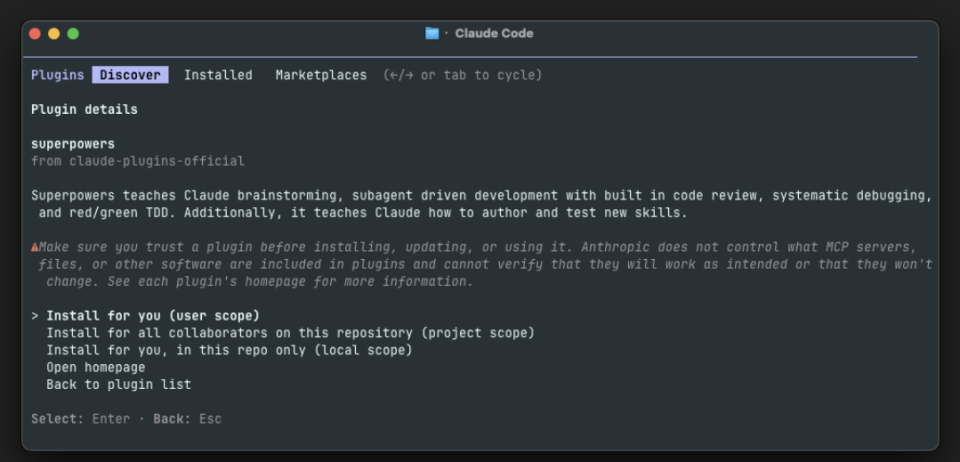The height and width of the screenshot is (462, 960).
Task: Open the Marketplaces tab
Action: click(x=321, y=75)
